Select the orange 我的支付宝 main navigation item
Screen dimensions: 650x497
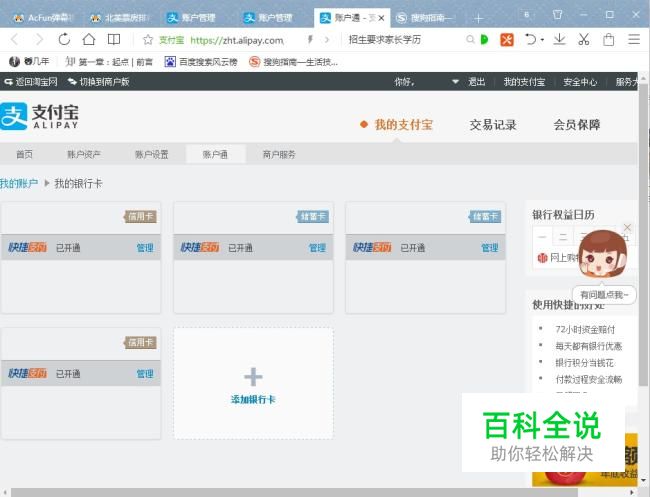click(x=403, y=125)
